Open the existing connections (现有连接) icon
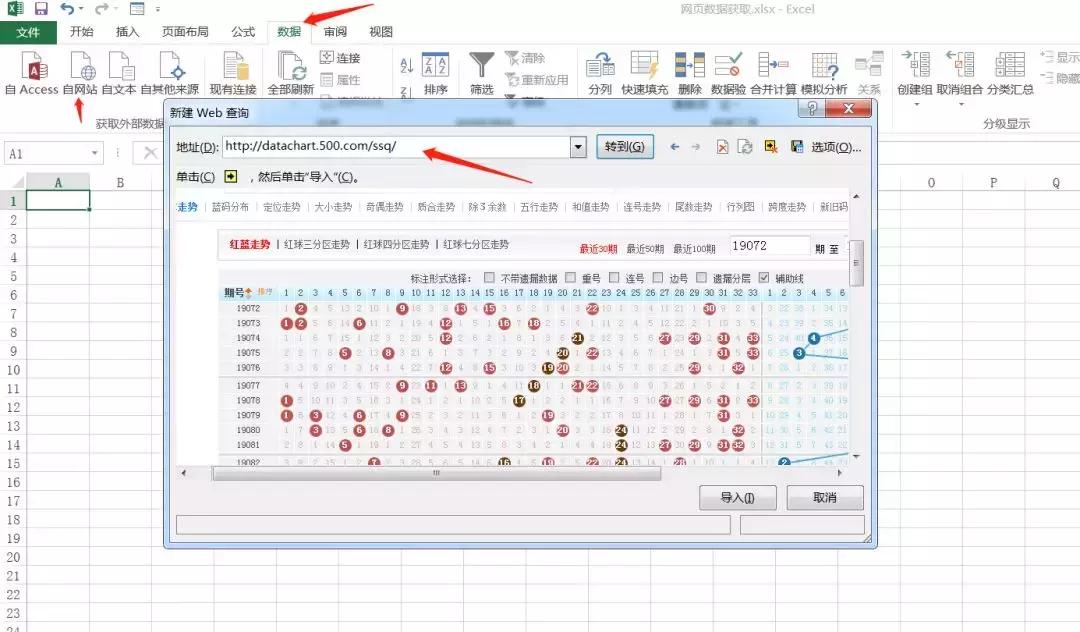The width and height of the screenshot is (1080, 632). [234, 67]
